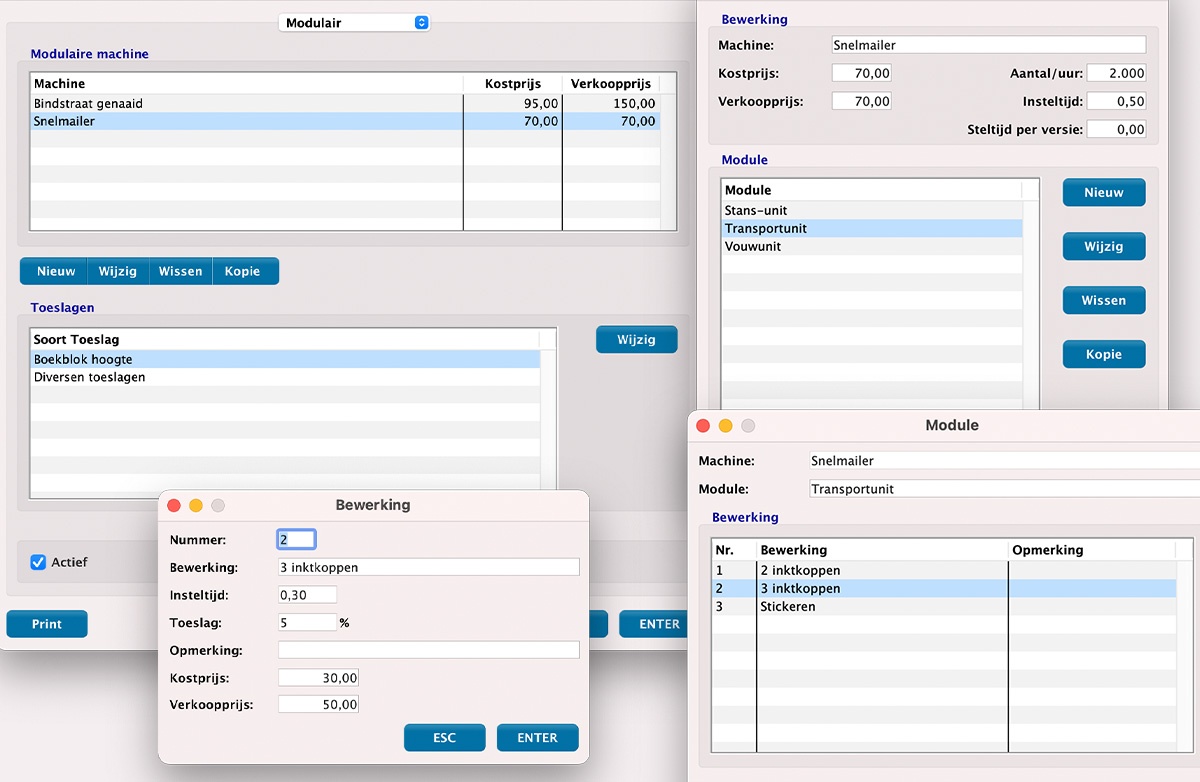Viewport: 1200px width, 782px height.
Task: Click Kopie under Modulaire machine table
Action: pyautogui.click(x=244, y=271)
